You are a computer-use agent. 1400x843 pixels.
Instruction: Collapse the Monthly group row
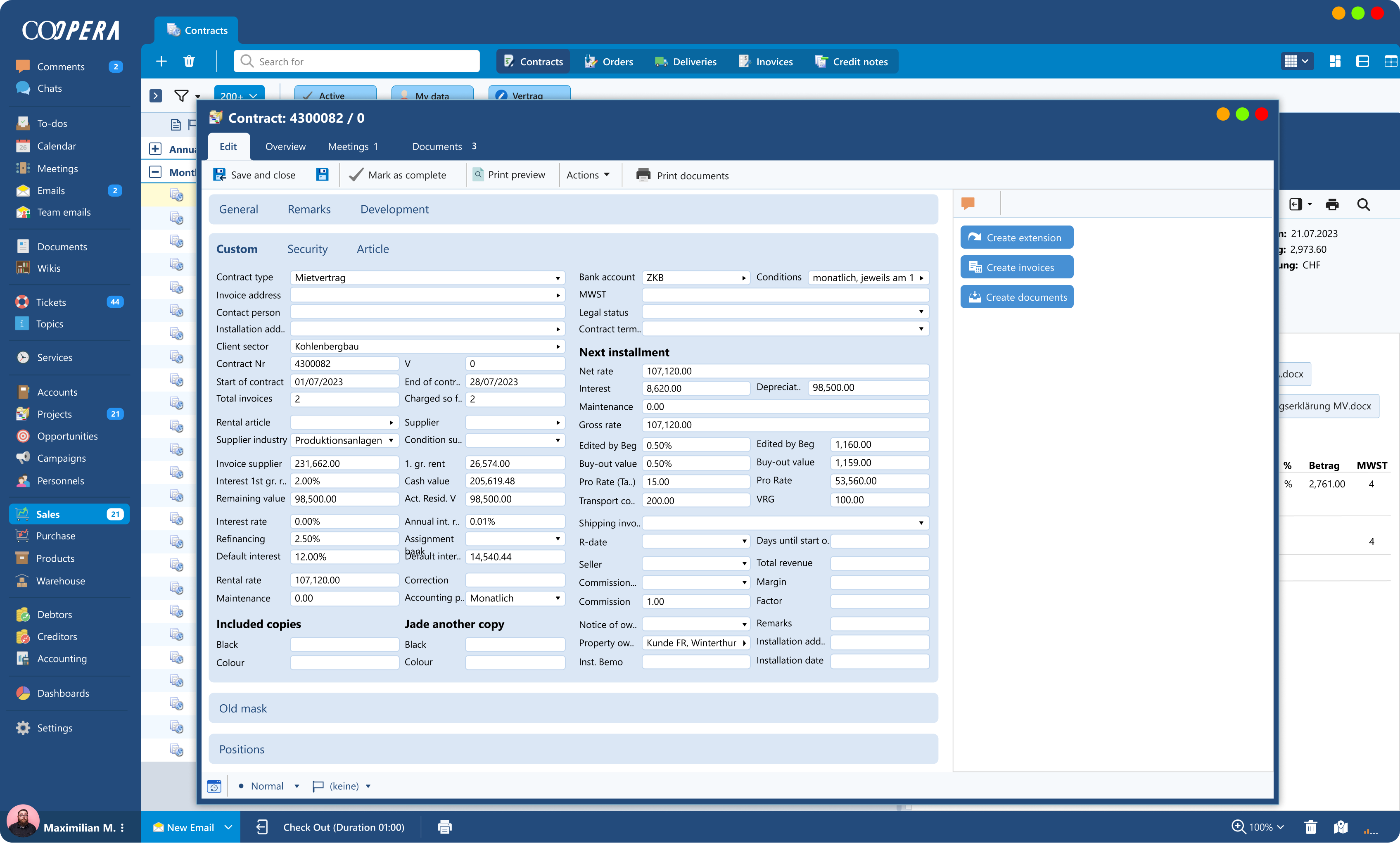point(155,172)
